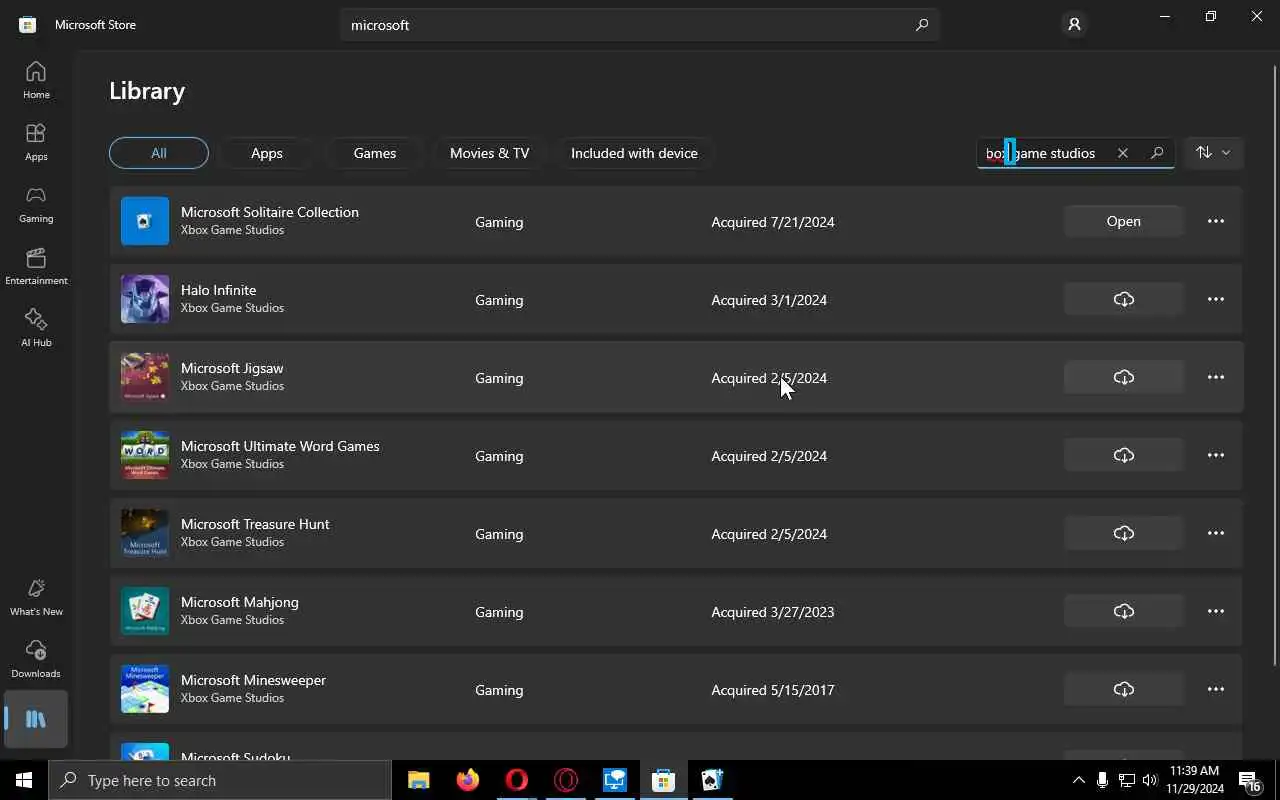Viewport: 1280px width, 800px height.
Task: Select the Apps filter tab
Action: pyautogui.click(x=267, y=153)
